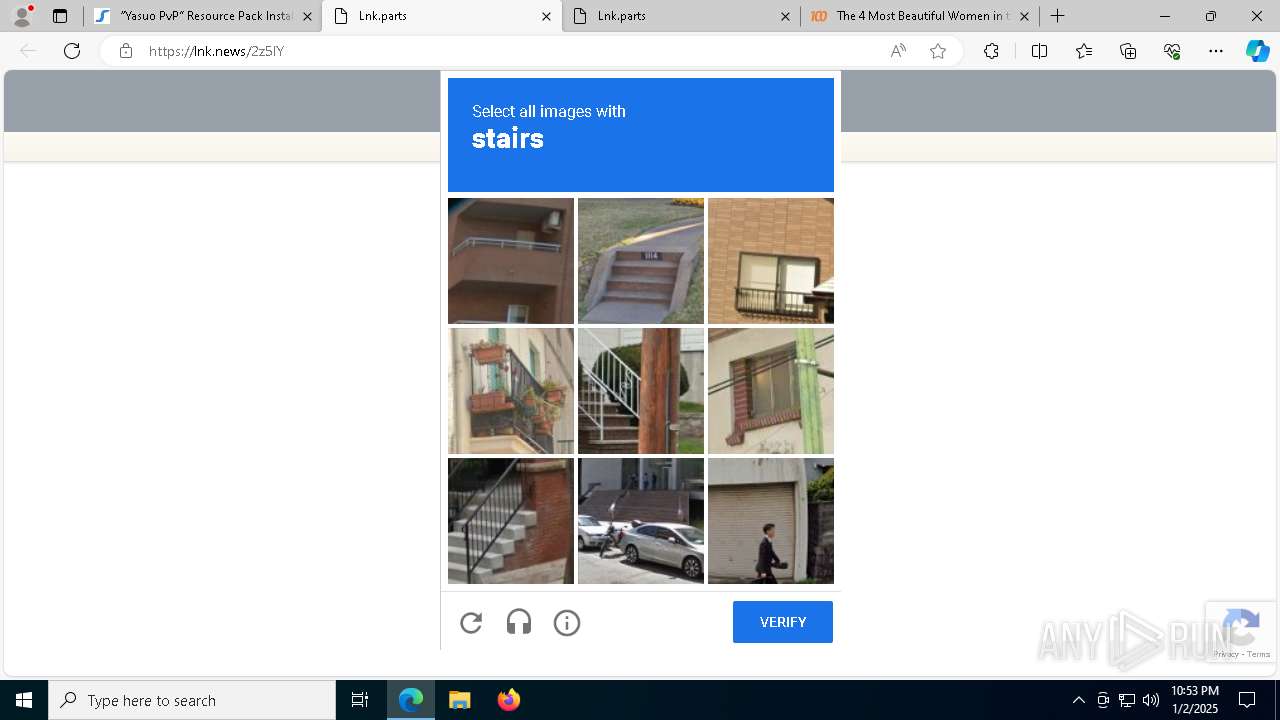Open the browser profile avatar
This screenshot has height=720, width=1280.
tap(22, 16)
